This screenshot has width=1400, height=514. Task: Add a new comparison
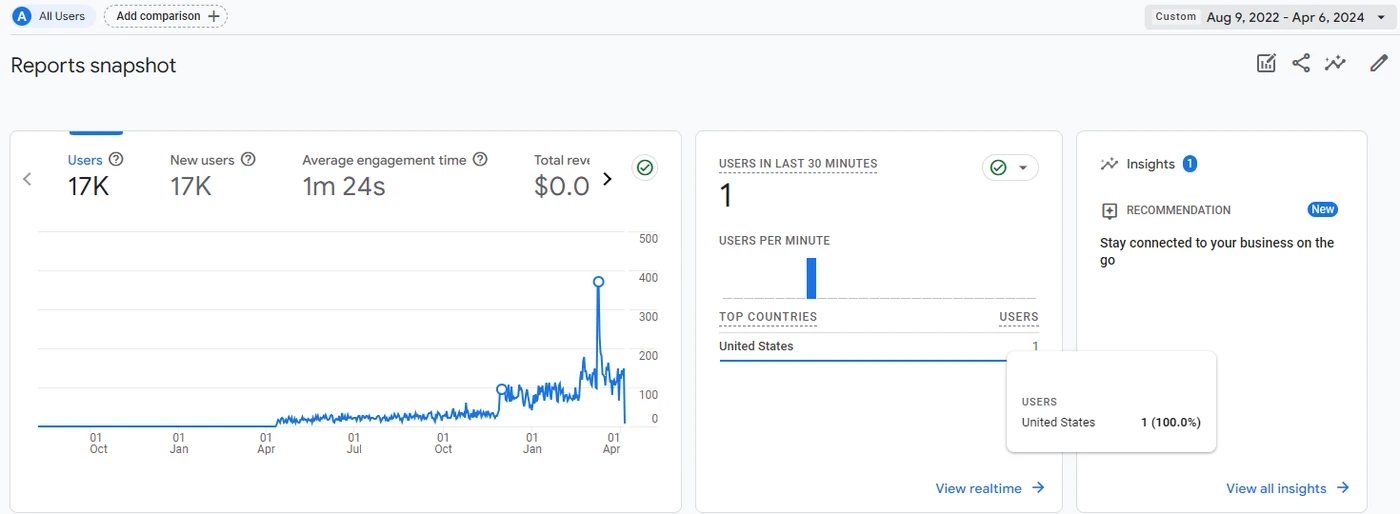[166, 16]
